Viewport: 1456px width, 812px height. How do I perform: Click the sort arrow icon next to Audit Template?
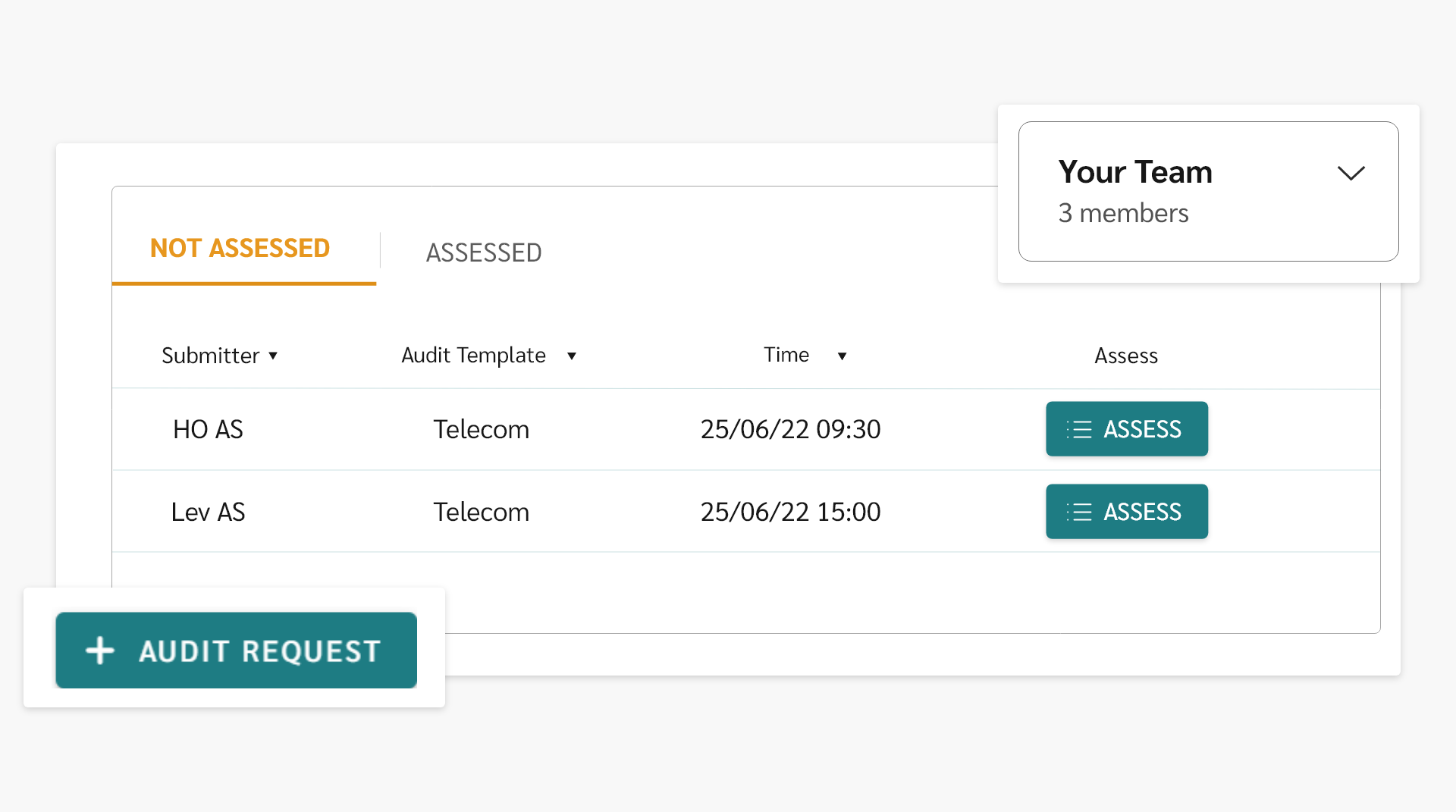point(572,356)
